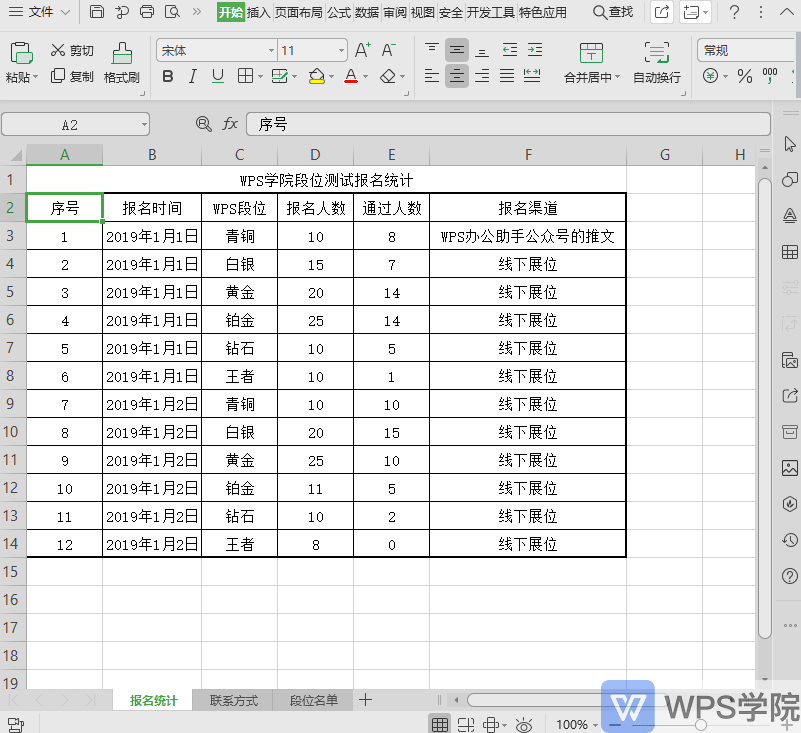
Task: Apply the yellow fill color bucket
Action: (317, 77)
